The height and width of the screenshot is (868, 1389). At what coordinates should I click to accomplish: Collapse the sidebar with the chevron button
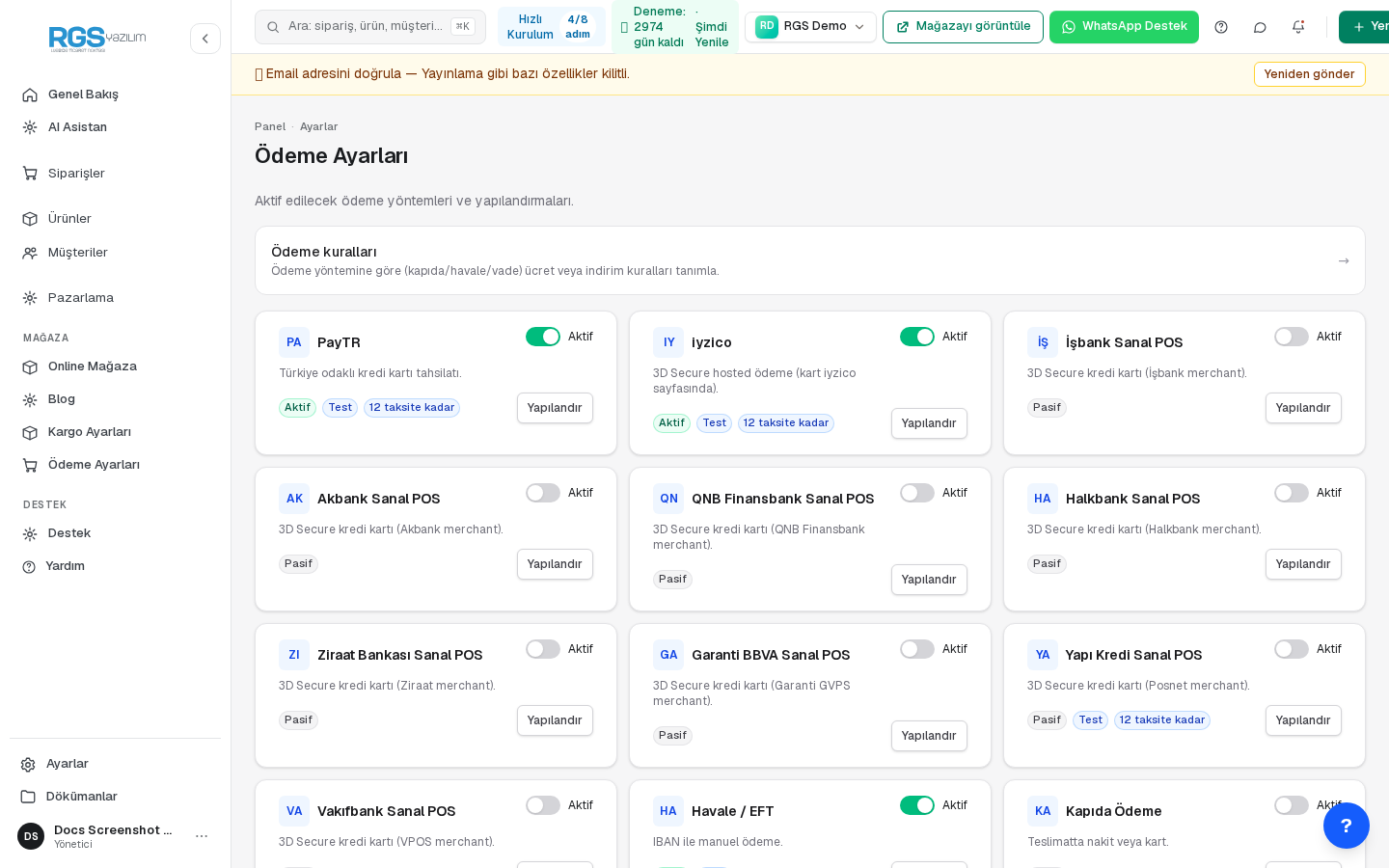coord(205,39)
